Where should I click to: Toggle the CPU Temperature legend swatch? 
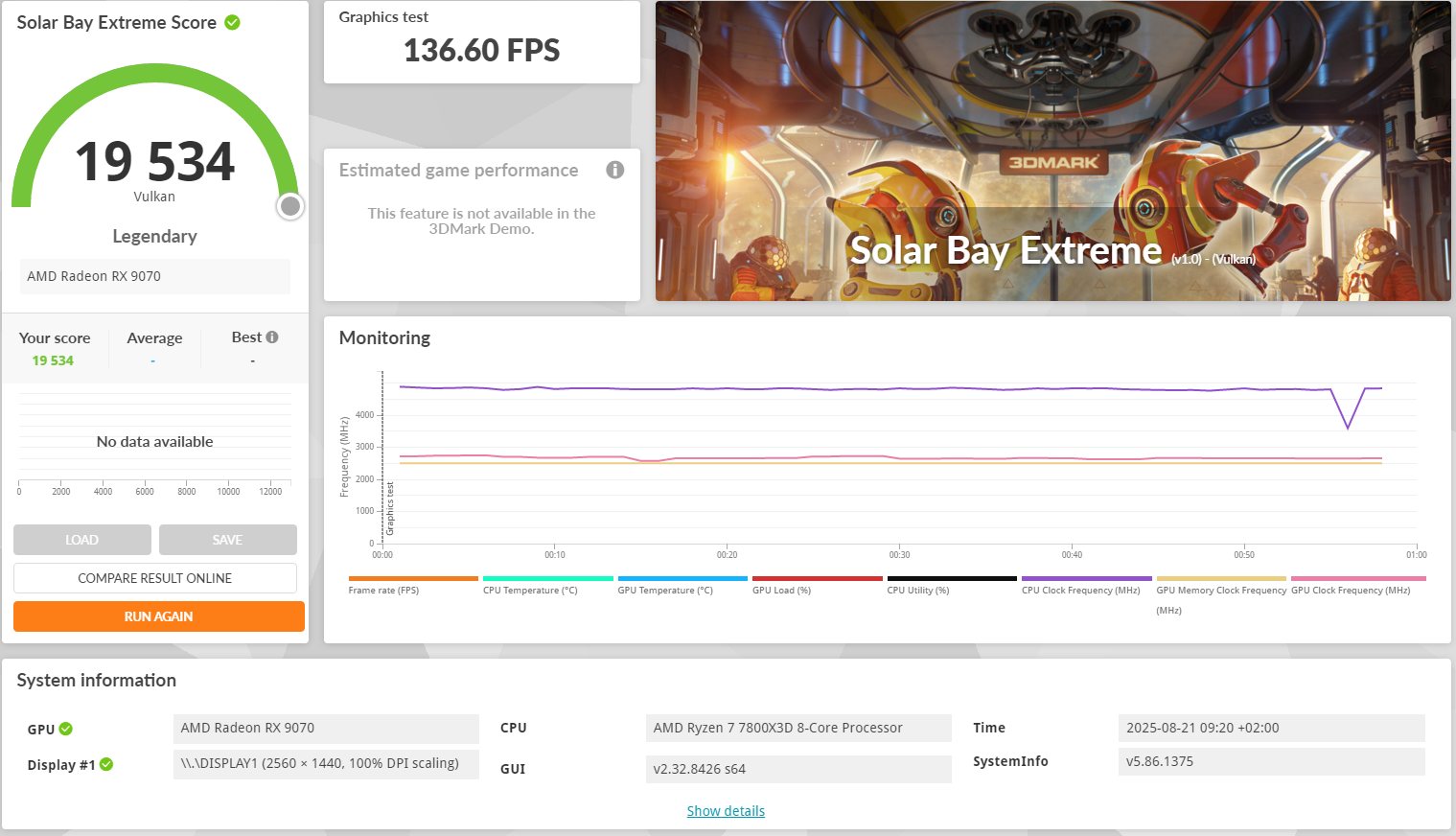pos(548,579)
